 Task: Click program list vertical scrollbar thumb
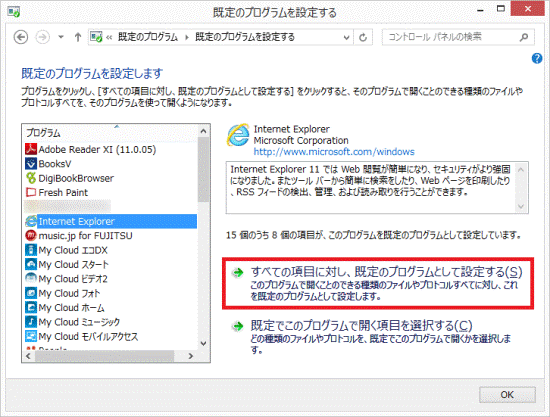tap(203, 170)
